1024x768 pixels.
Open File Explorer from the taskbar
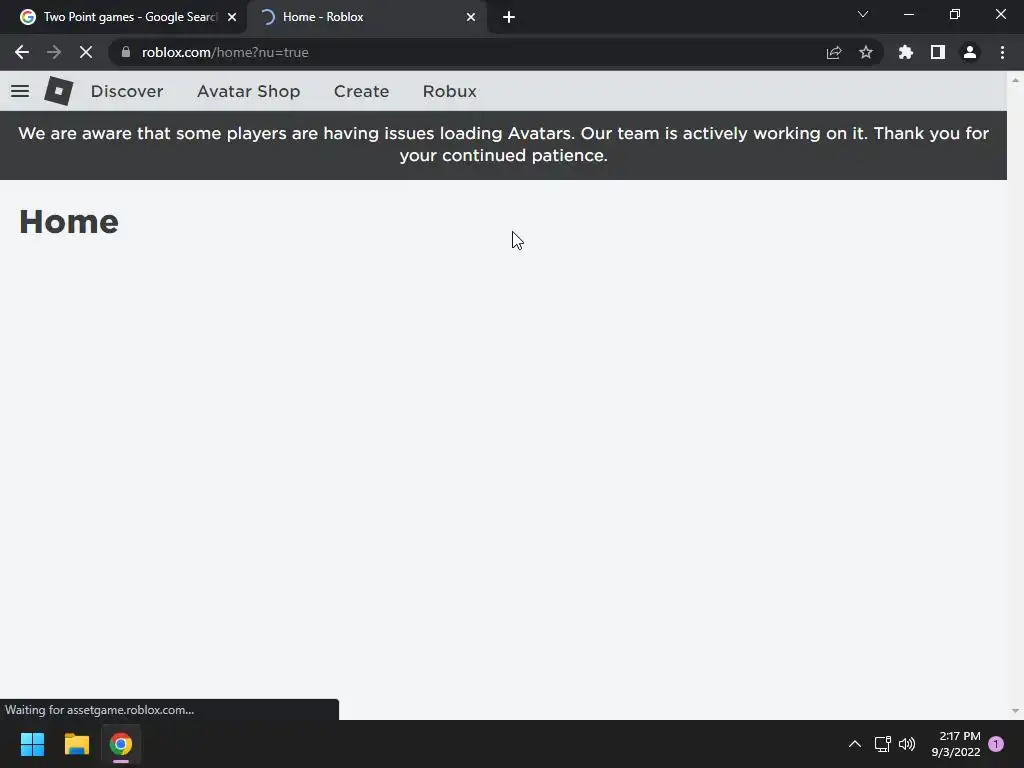(x=76, y=744)
